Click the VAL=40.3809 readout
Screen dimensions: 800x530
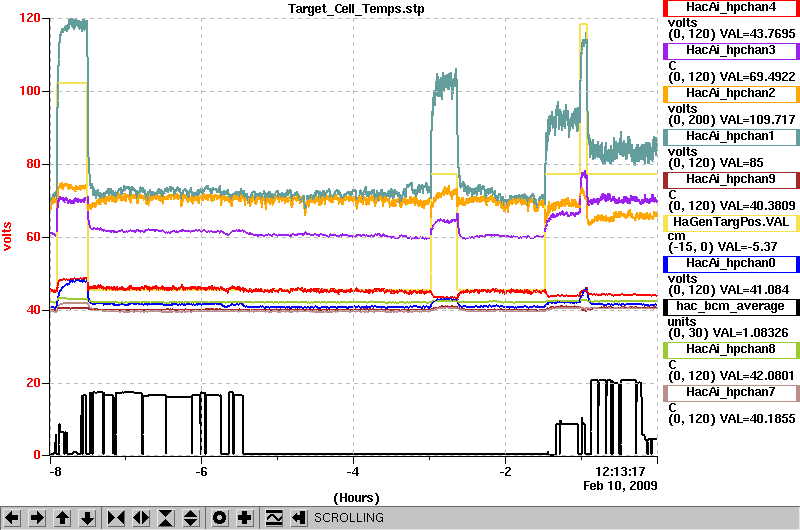click(x=757, y=206)
